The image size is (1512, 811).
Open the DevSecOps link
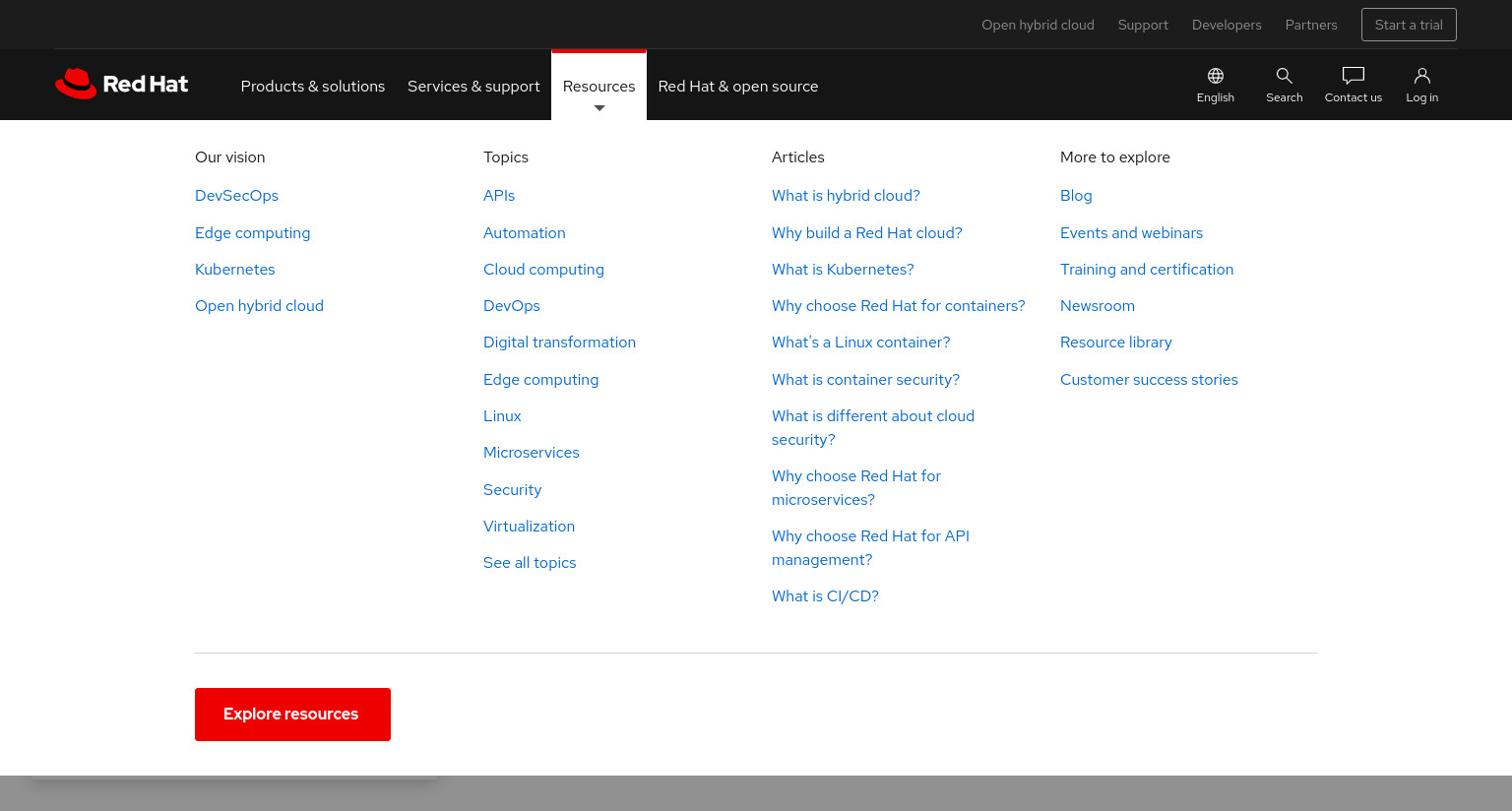click(x=236, y=196)
